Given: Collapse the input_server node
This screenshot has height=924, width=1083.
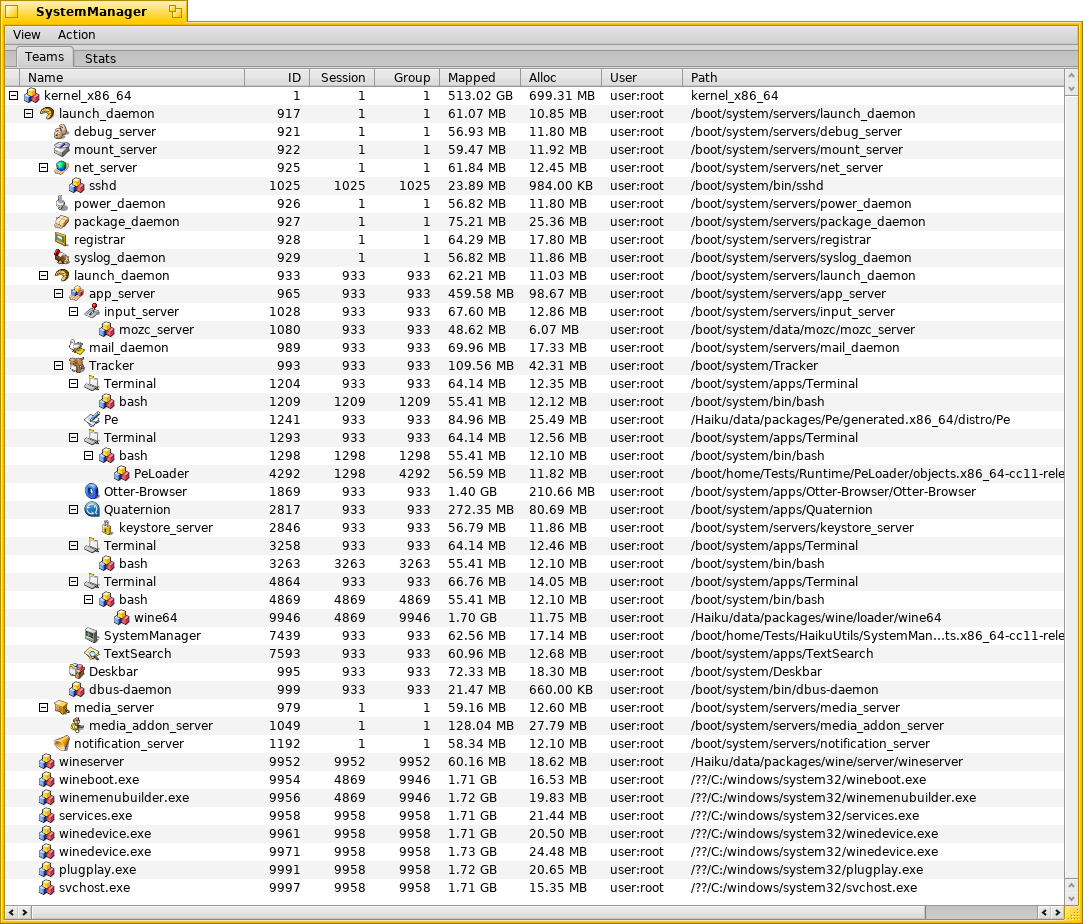Looking at the screenshot, I should pos(74,311).
